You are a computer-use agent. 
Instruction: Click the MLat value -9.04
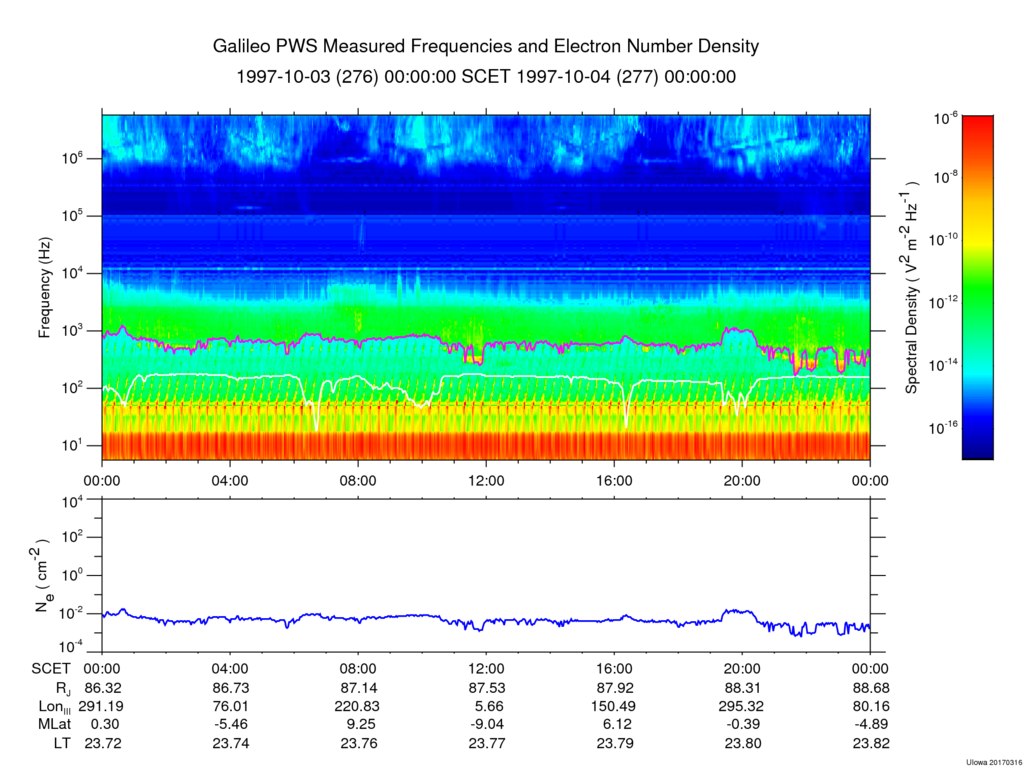487,725
